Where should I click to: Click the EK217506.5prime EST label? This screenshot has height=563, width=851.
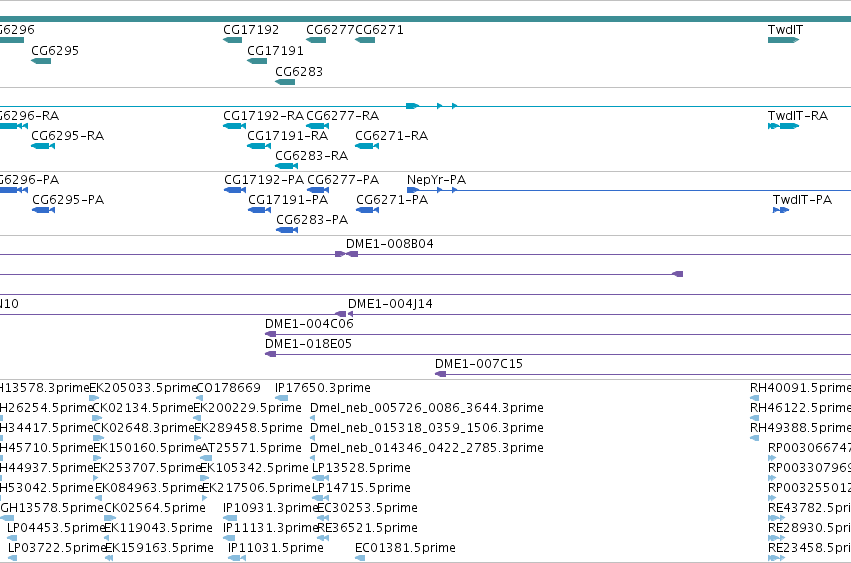[x=256, y=488]
